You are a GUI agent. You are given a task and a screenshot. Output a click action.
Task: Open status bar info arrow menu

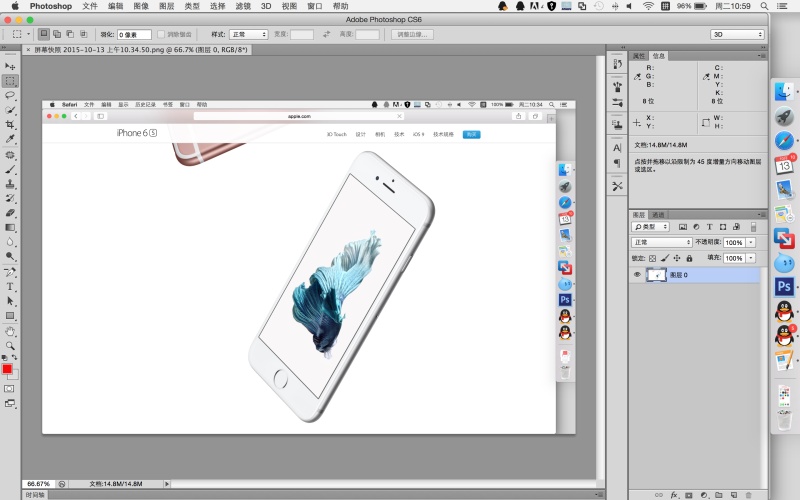[x=167, y=484]
